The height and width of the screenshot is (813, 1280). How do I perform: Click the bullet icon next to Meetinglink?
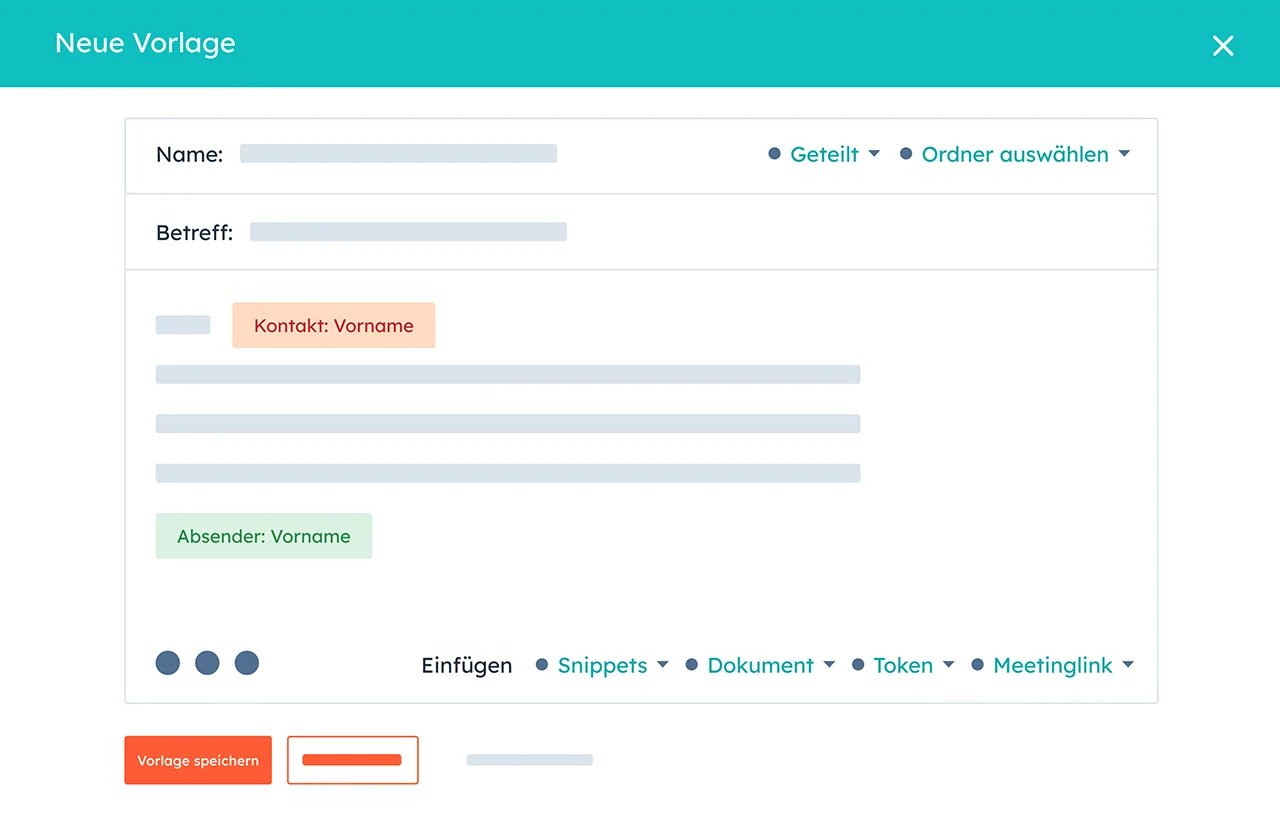[x=976, y=664]
